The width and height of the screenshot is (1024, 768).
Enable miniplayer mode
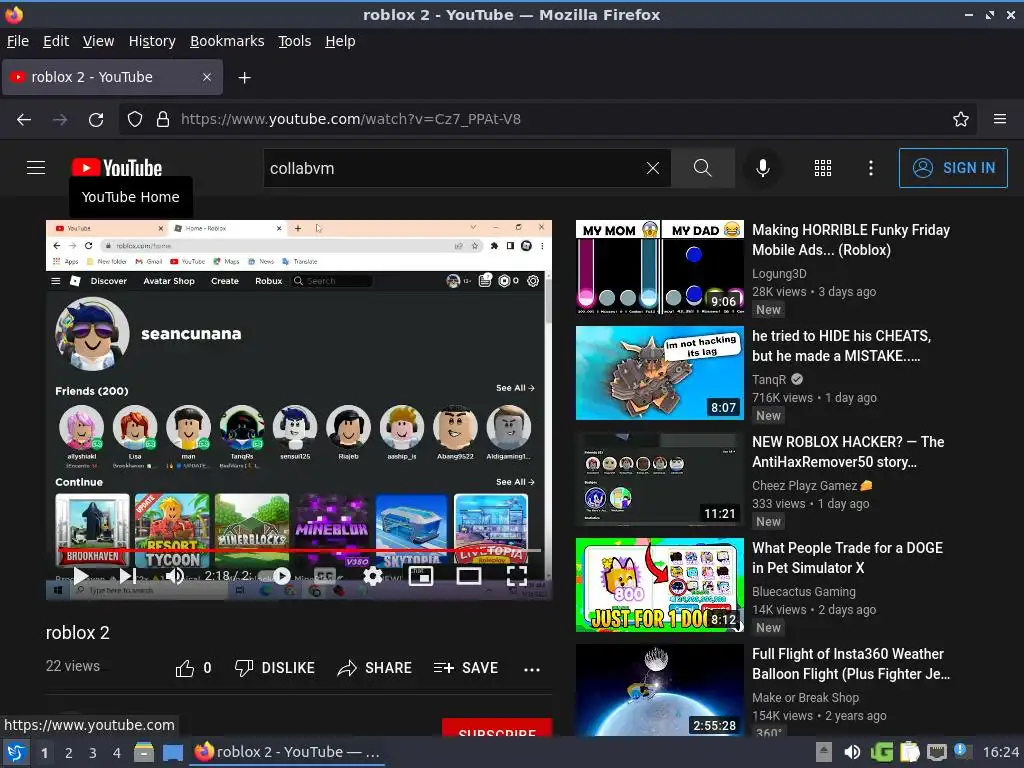[421, 575]
